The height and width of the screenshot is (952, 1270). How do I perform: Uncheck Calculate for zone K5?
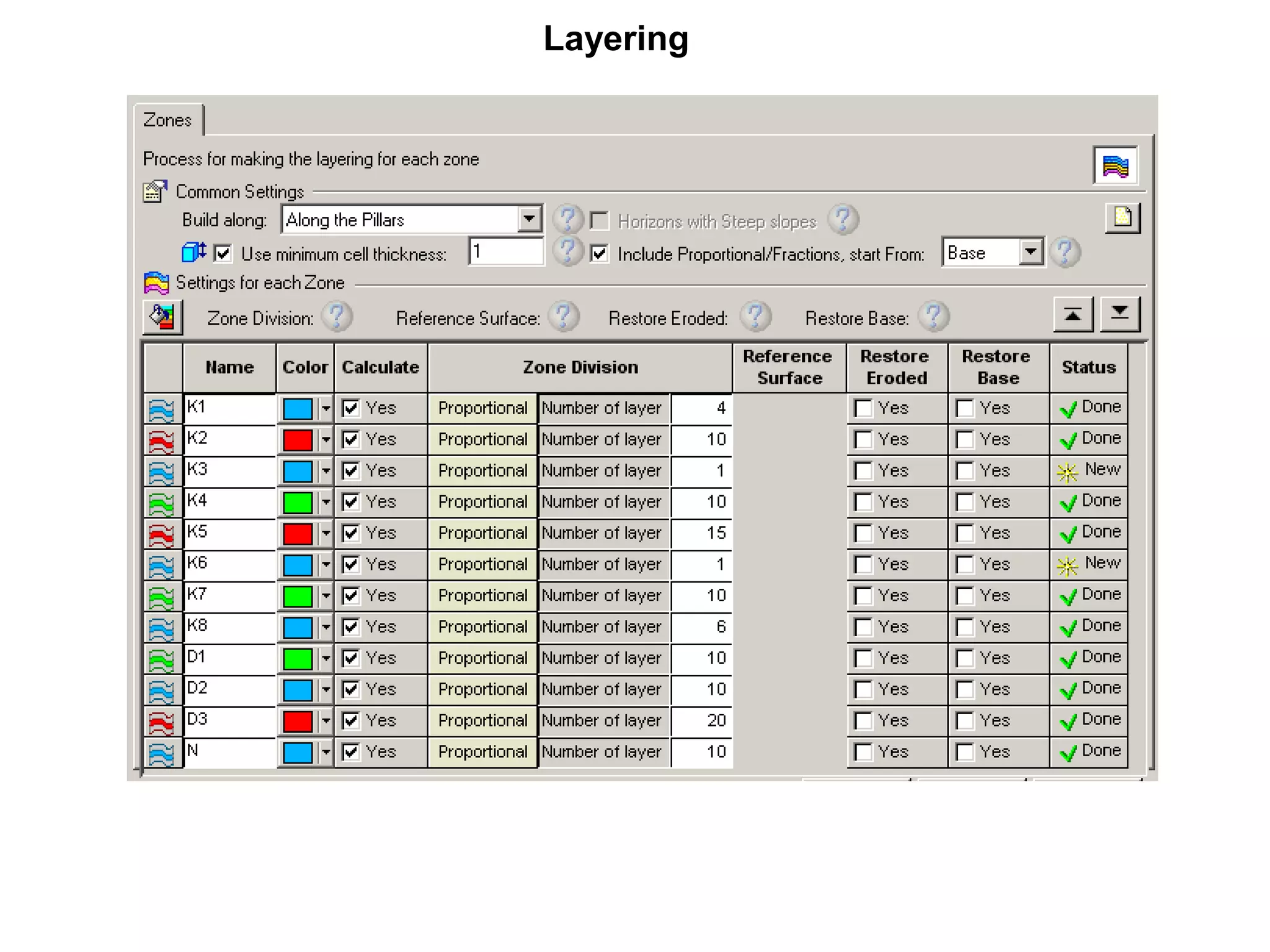pos(351,533)
